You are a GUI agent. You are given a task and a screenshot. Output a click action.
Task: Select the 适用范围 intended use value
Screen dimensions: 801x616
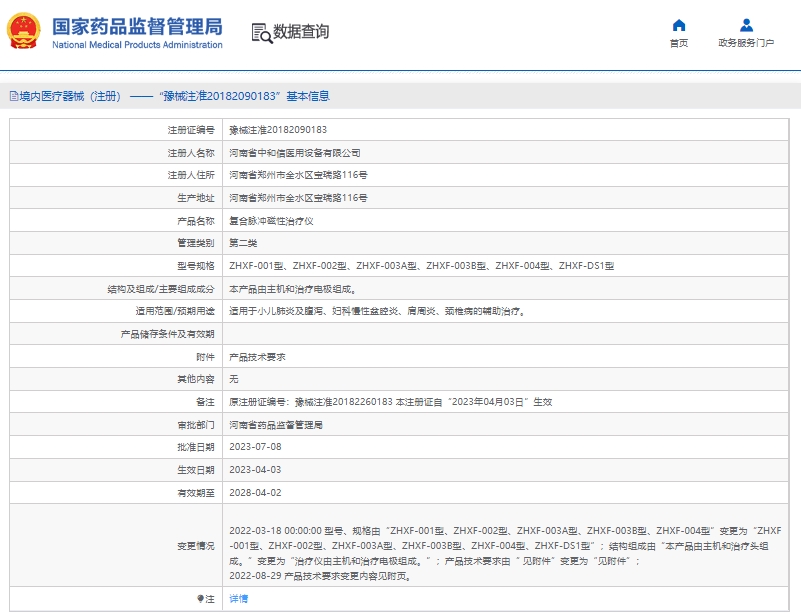coord(378,311)
